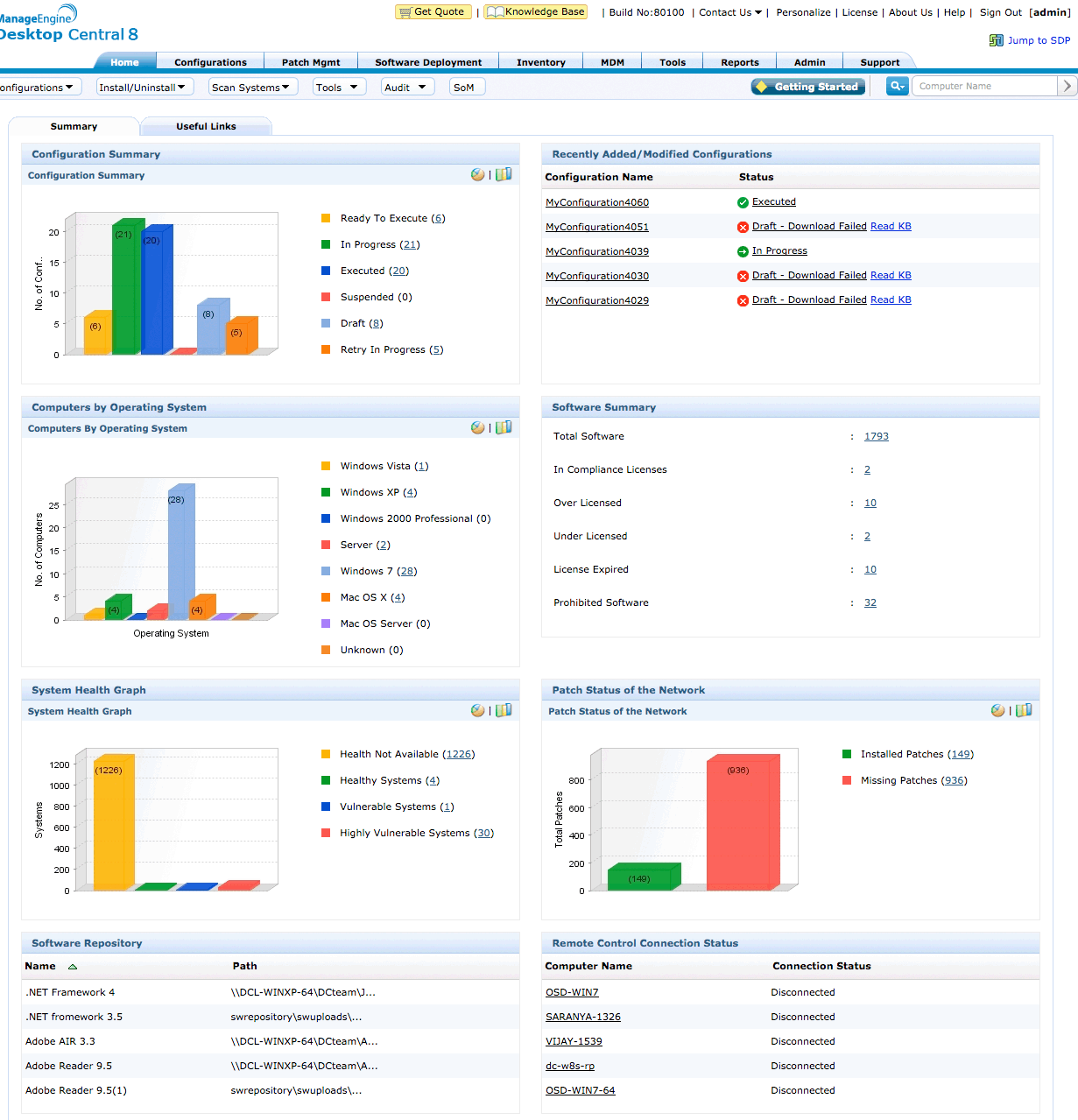Switch to the Useful Links tab

(206, 127)
